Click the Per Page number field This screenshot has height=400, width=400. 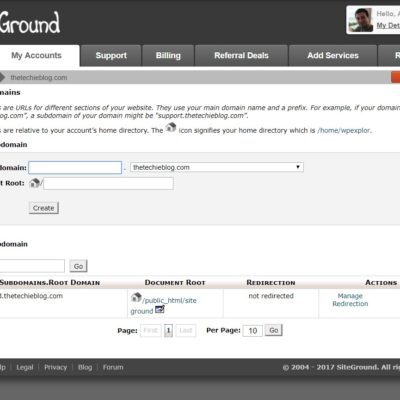253,330
